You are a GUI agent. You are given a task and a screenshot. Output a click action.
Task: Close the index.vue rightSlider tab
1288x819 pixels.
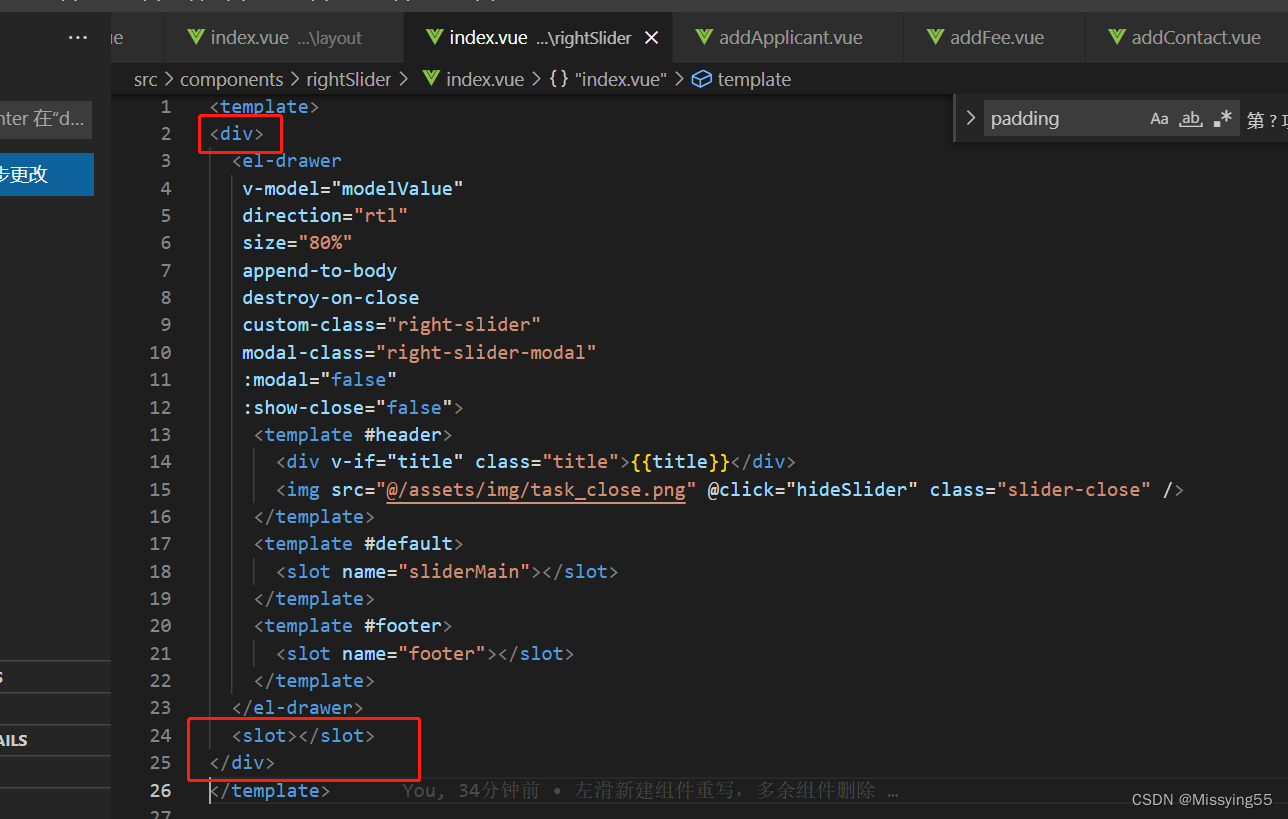click(651, 38)
